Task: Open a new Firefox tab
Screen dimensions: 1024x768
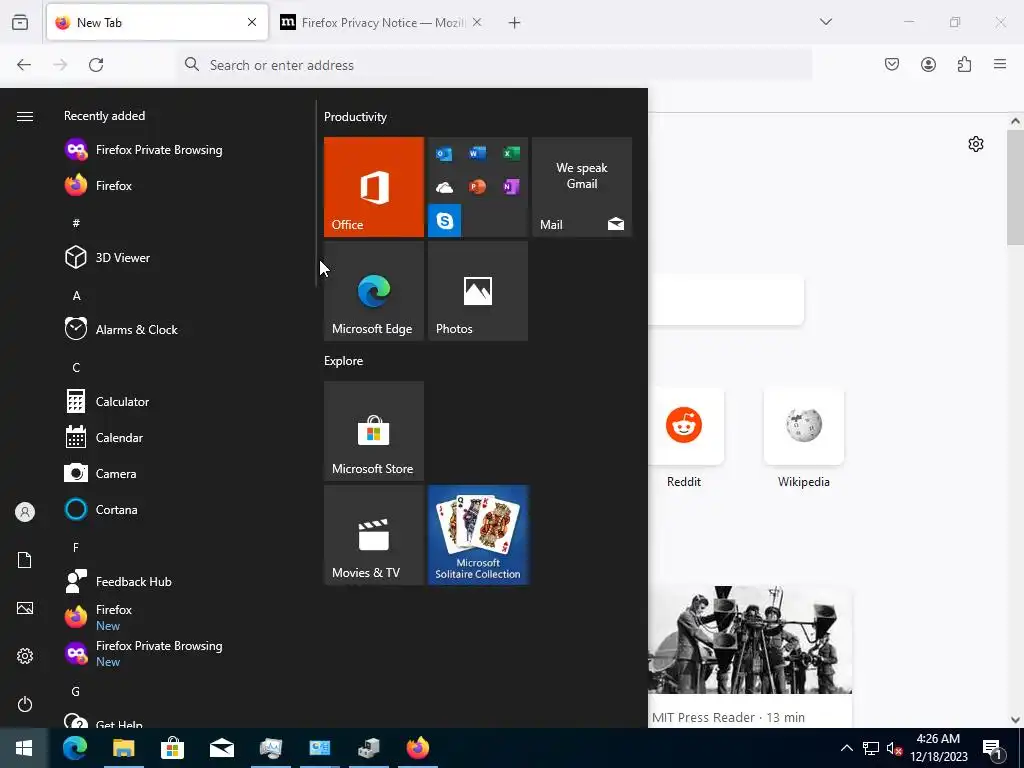Action: click(x=515, y=23)
